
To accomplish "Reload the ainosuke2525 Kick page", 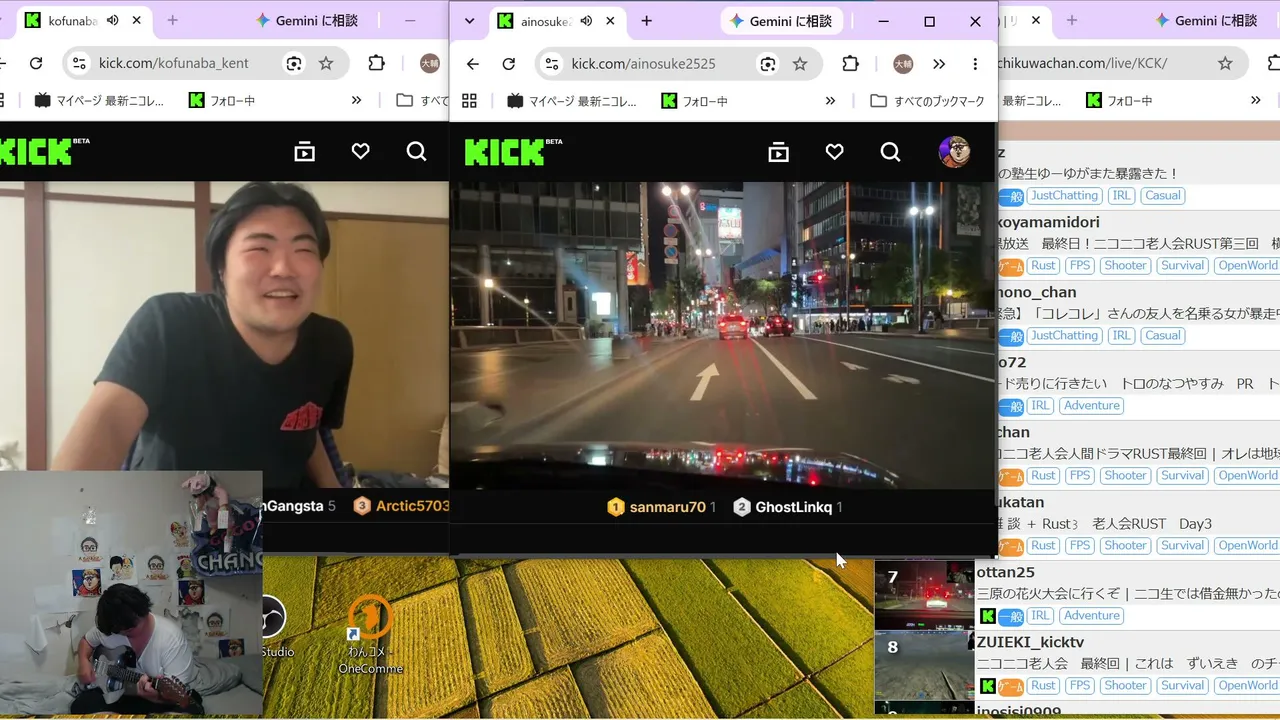I will 509,64.
